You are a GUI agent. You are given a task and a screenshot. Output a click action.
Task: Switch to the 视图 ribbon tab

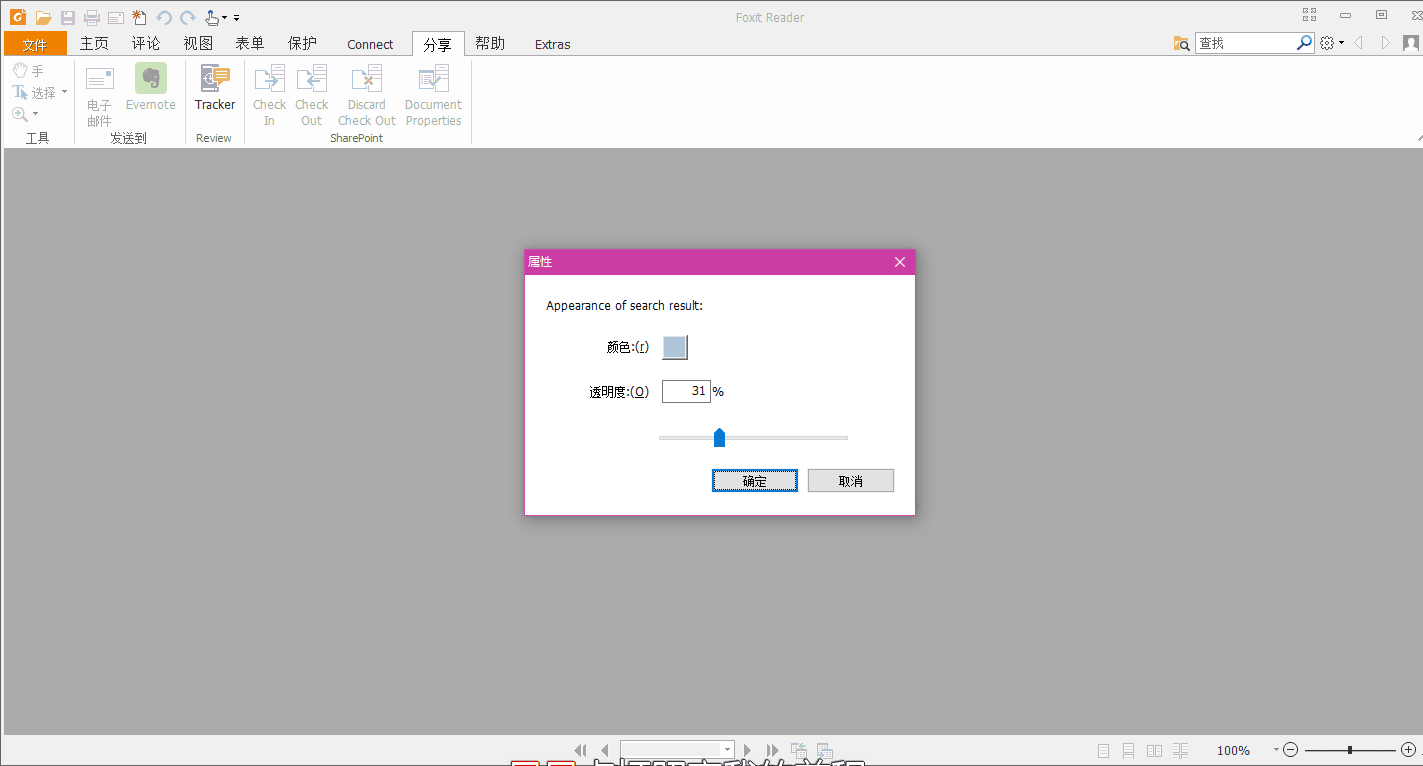click(198, 43)
